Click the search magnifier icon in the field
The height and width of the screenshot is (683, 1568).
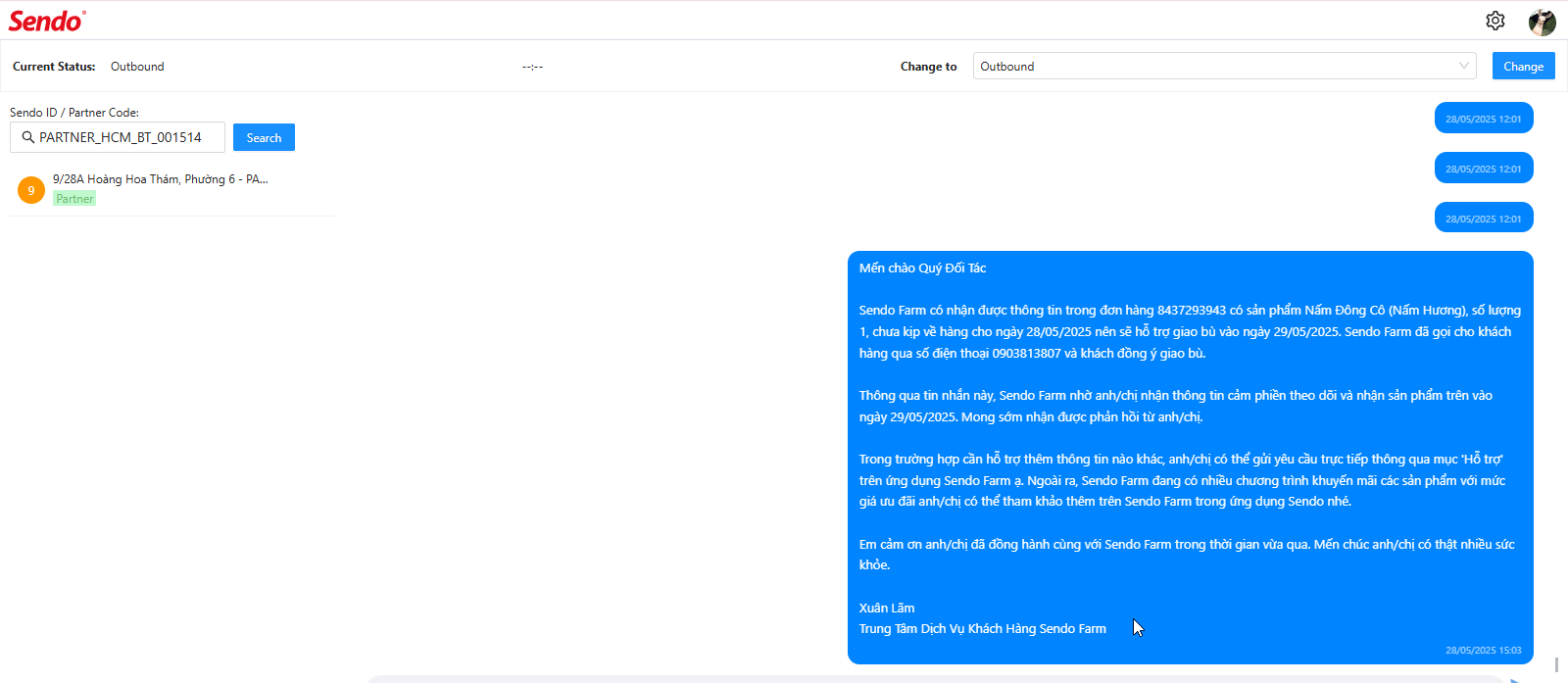[x=28, y=137]
